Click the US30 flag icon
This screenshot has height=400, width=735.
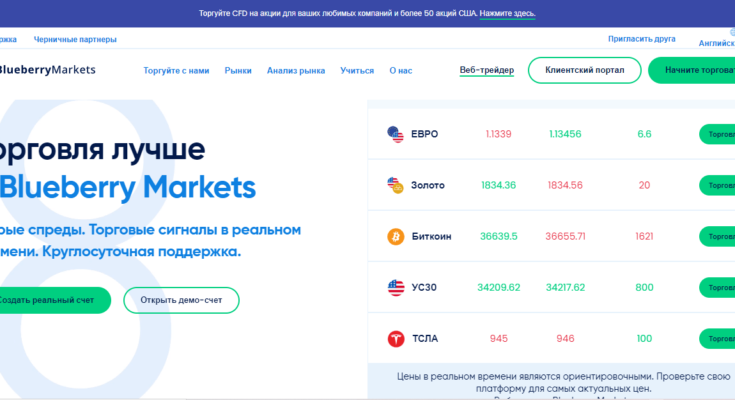point(395,288)
